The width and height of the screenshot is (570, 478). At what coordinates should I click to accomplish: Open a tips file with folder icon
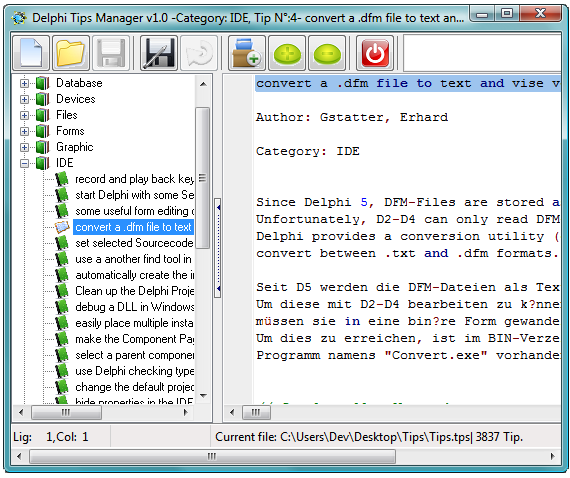point(71,53)
